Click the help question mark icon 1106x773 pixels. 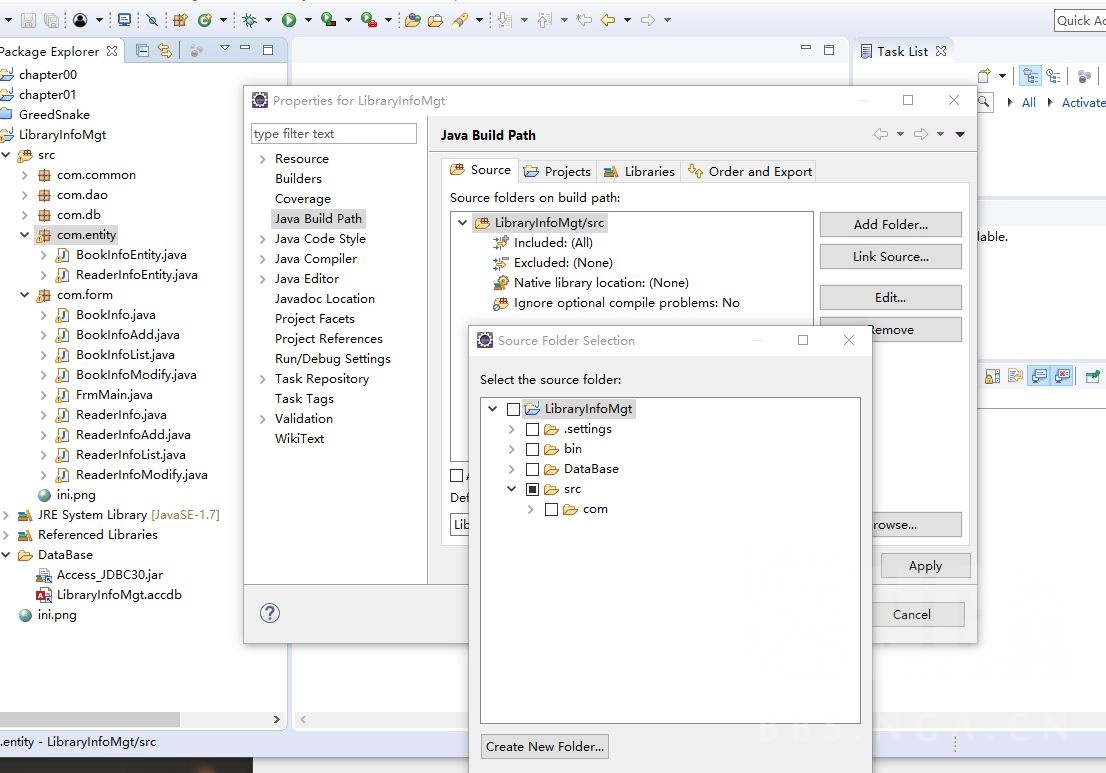tap(269, 613)
